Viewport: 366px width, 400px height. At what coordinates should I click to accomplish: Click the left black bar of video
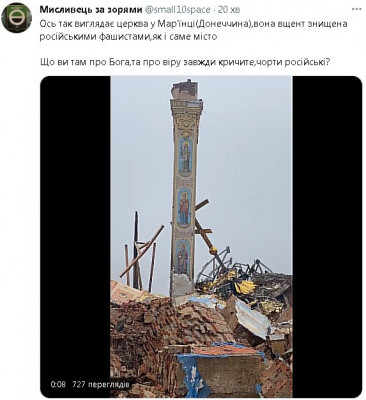pos(76,237)
